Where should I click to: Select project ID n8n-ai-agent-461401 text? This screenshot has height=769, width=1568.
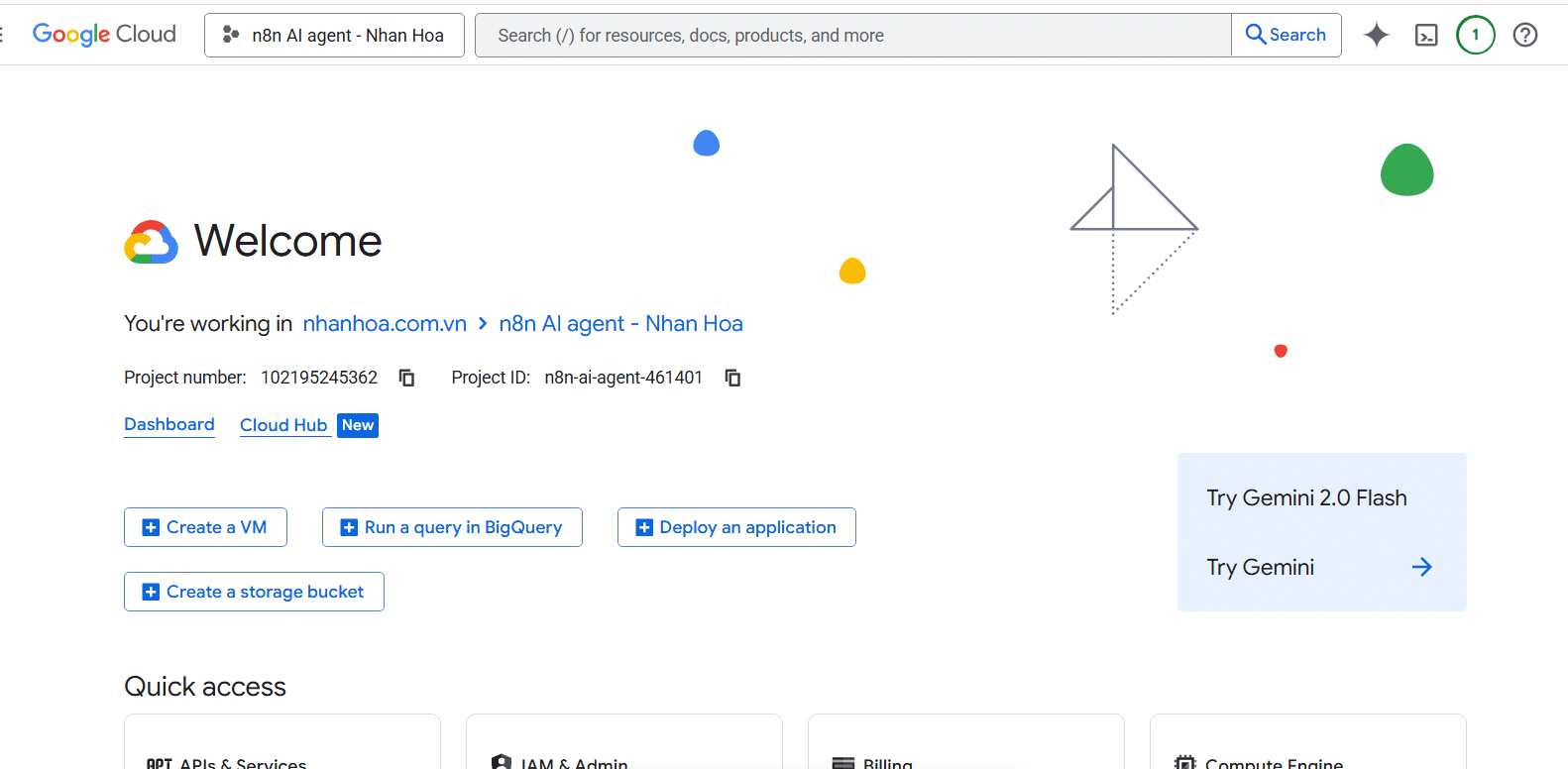623,378
